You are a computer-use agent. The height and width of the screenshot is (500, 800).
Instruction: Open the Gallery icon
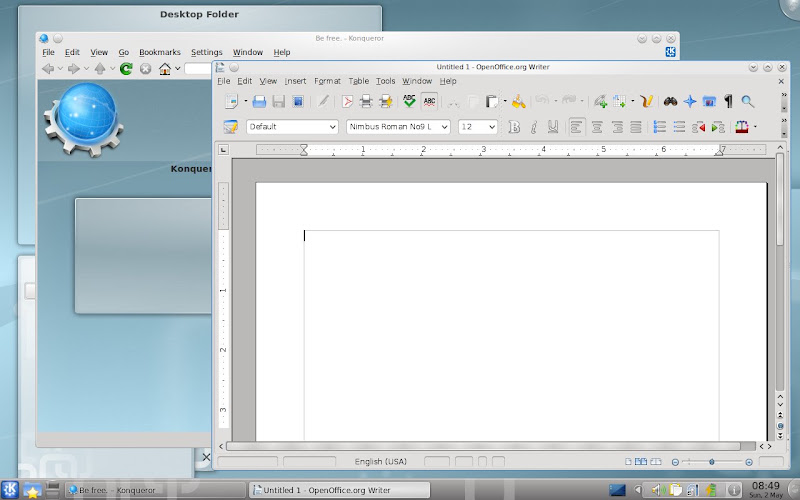(x=709, y=102)
